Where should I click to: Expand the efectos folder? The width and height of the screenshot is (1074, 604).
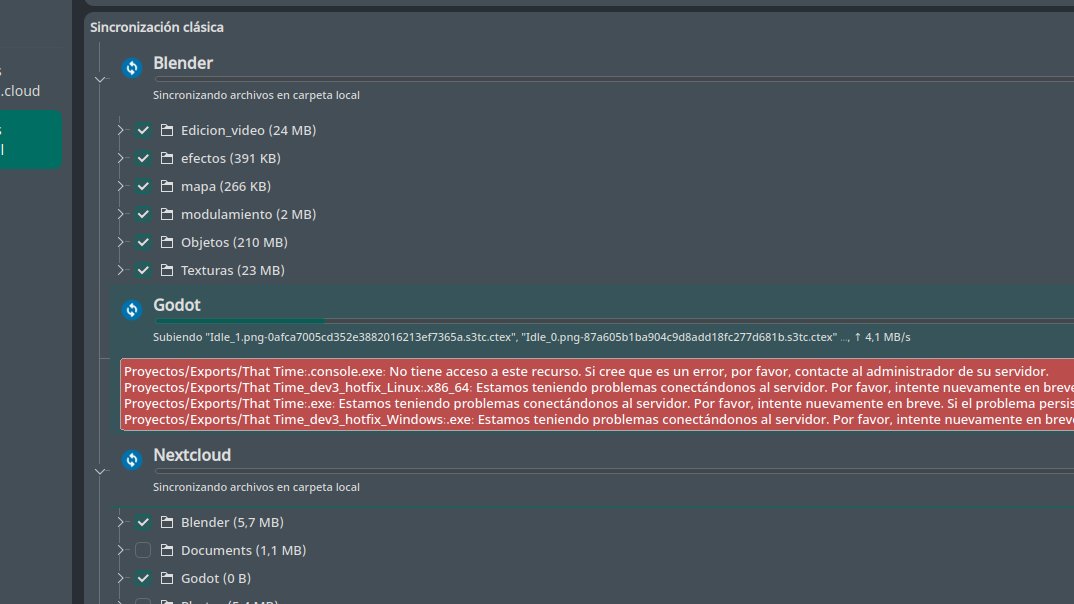[121, 158]
